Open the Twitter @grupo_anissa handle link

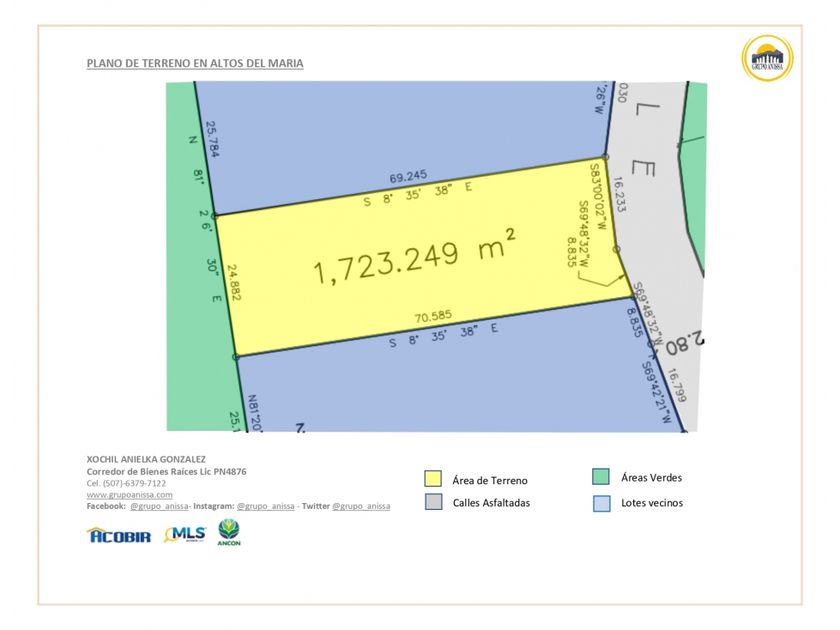361,507
